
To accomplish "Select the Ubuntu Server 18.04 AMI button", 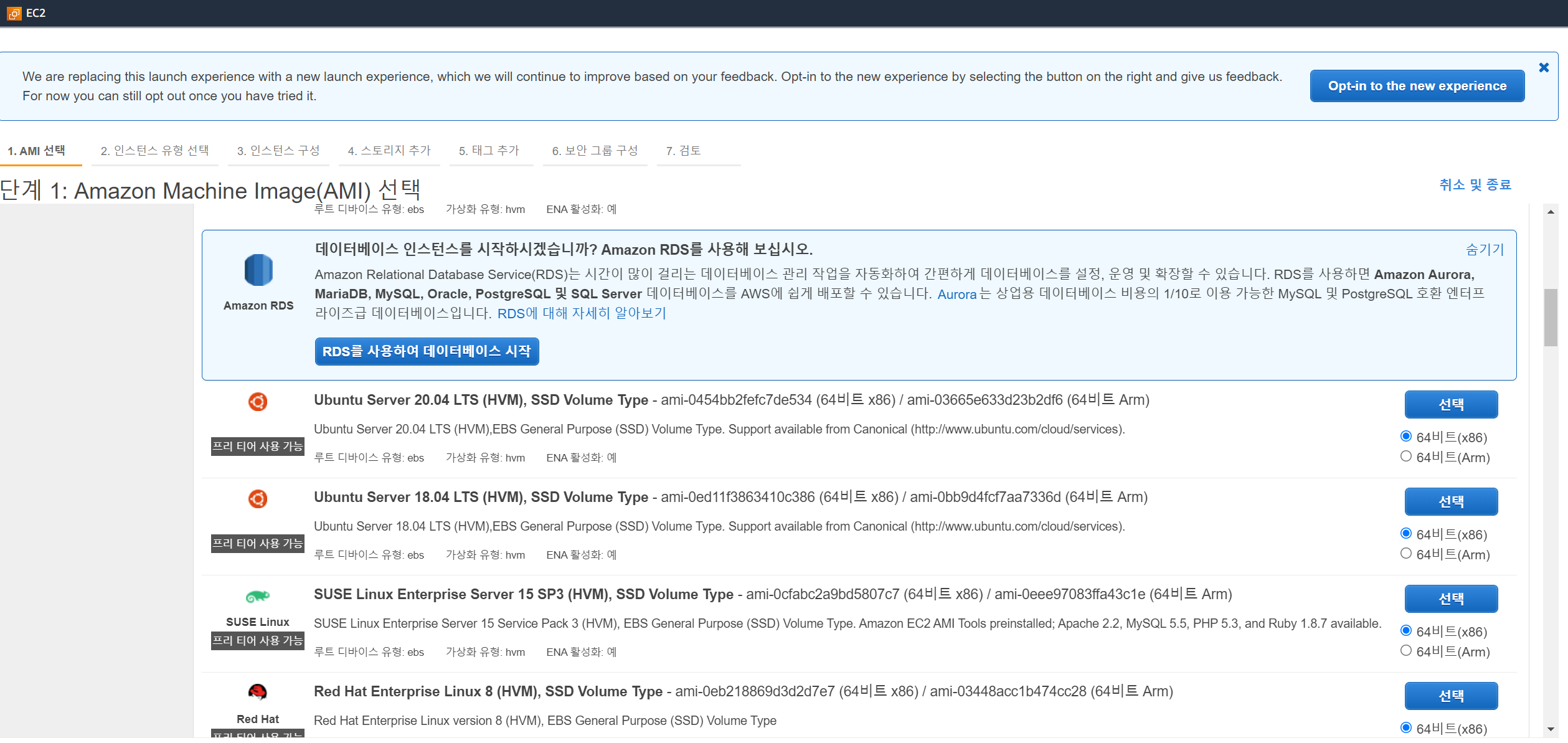I will pyautogui.click(x=1450, y=502).
